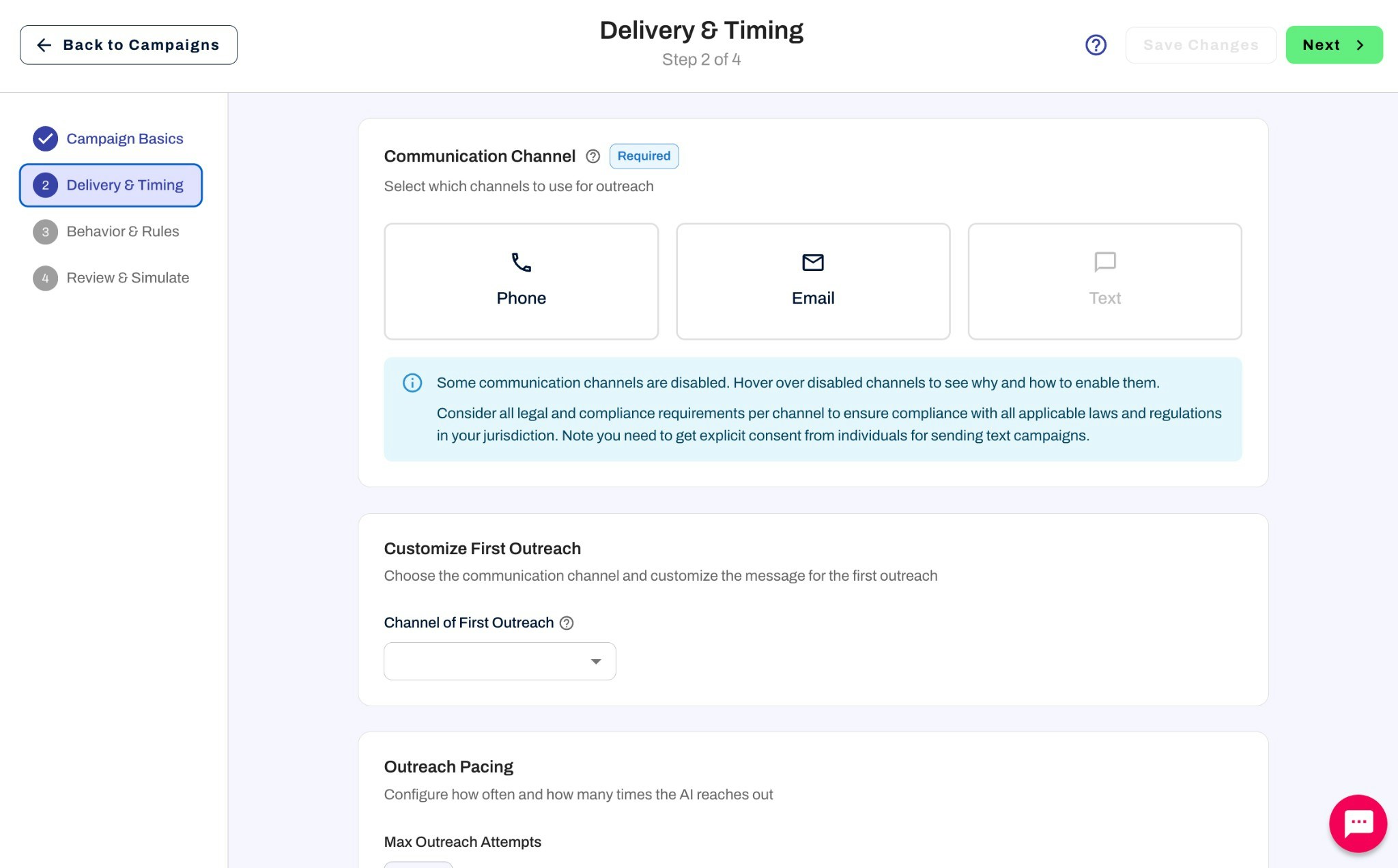Click the help question mark icon in header
This screenshot has width=1398, height=868.
pos(1096,45)
